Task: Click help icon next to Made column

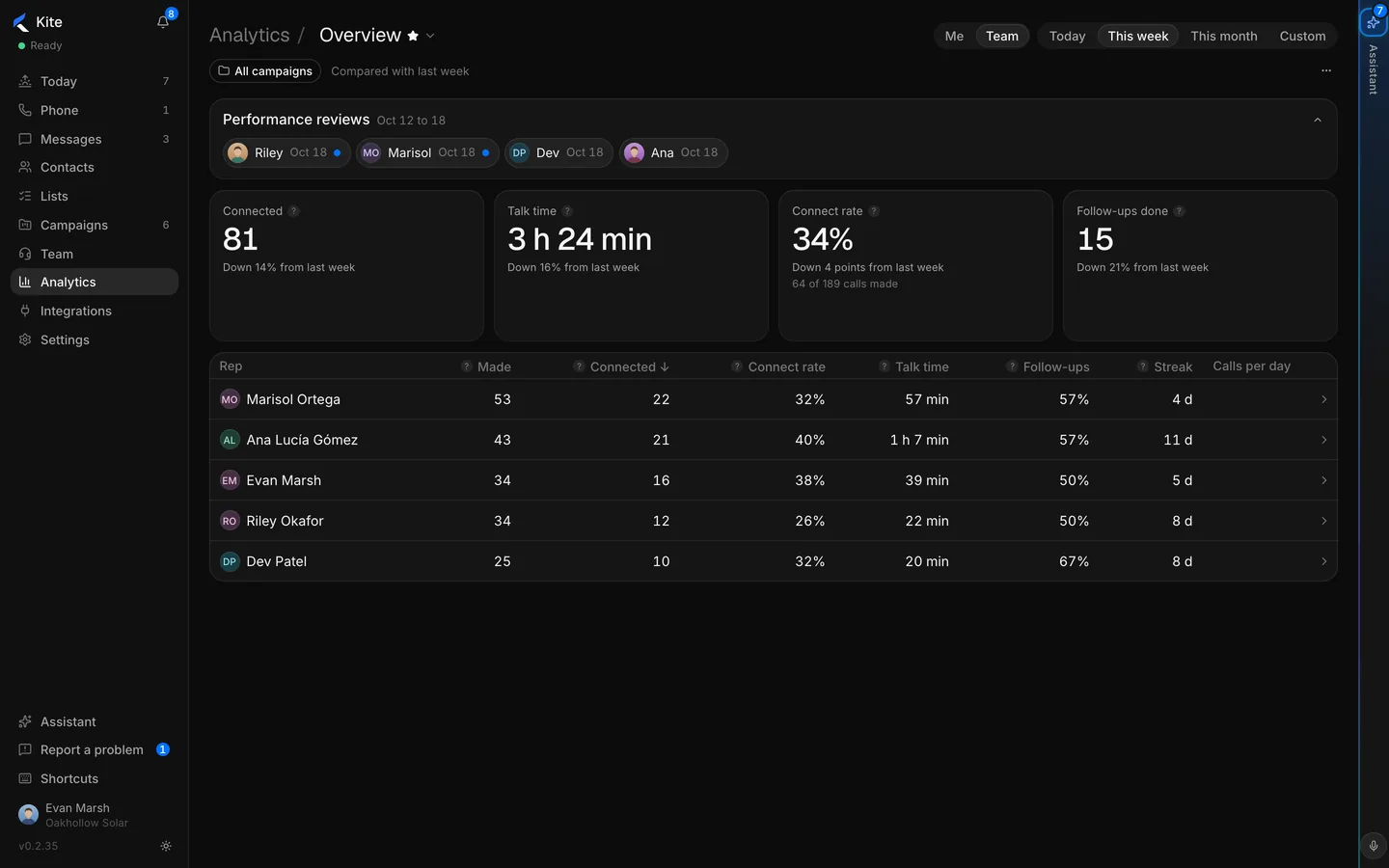Action: 467,366
